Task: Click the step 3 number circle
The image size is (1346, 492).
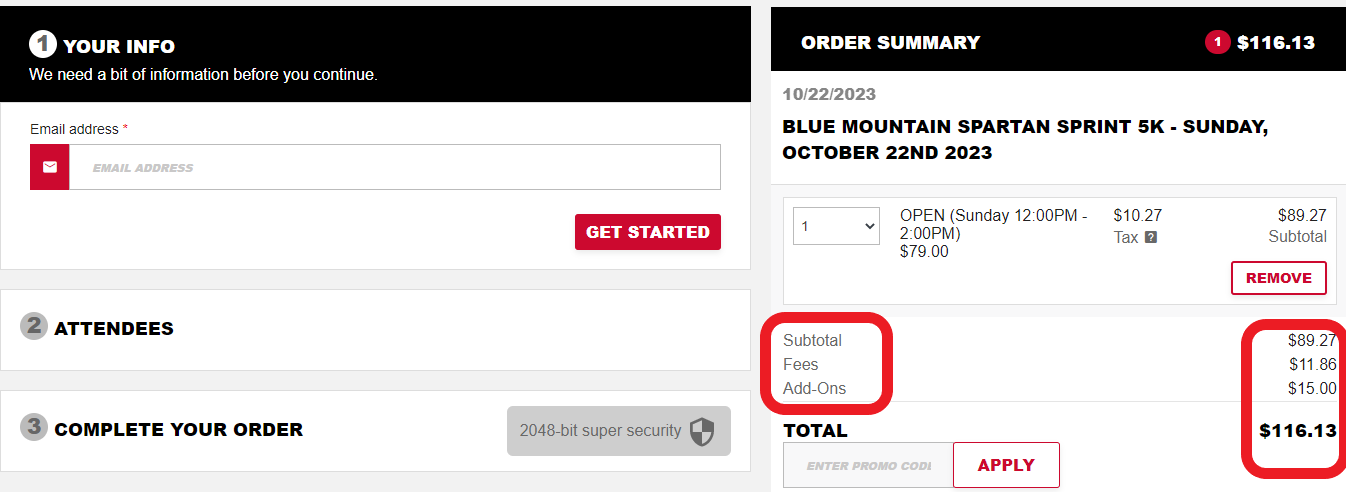Action: point(34,427)
